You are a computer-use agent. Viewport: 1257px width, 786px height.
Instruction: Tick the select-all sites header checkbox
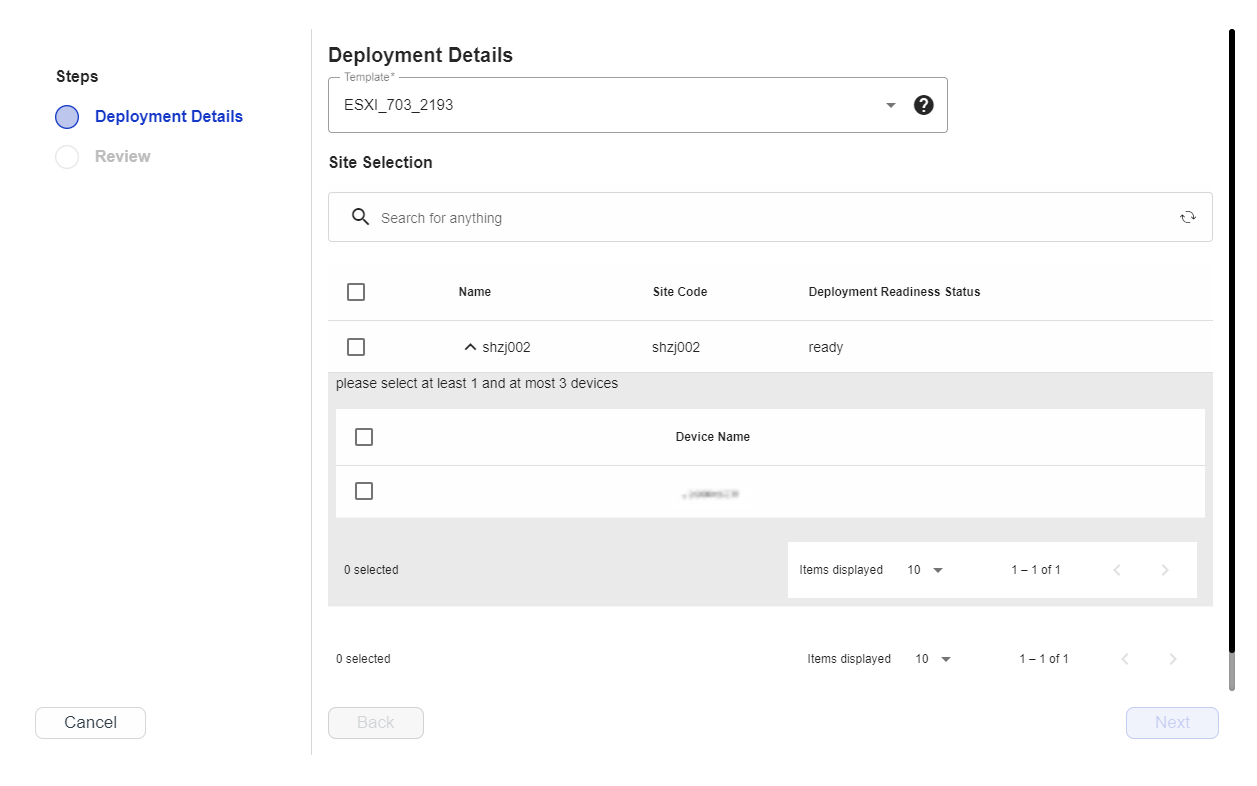[356, 292]
